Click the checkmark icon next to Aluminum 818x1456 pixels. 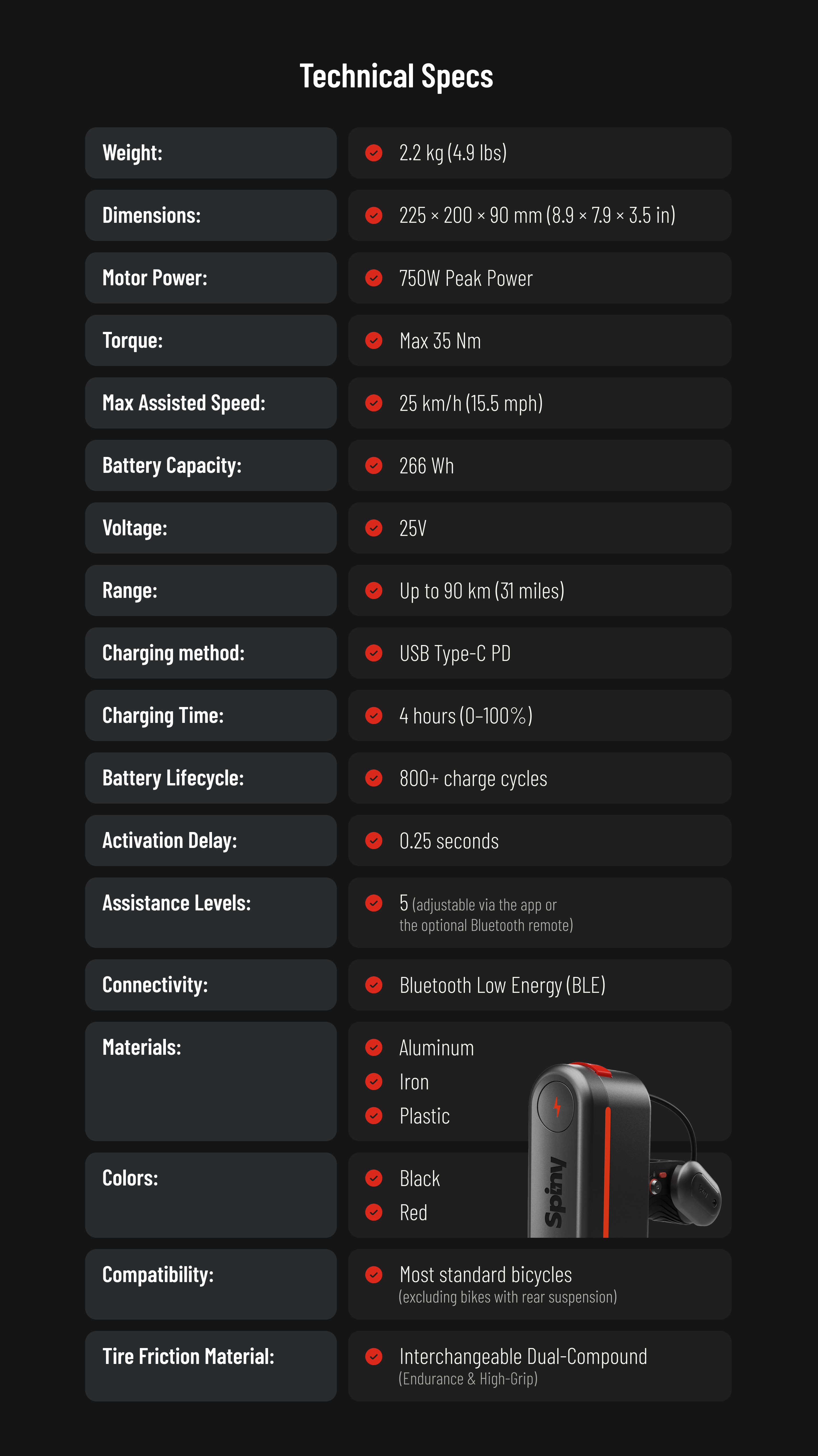[373, 1047]
